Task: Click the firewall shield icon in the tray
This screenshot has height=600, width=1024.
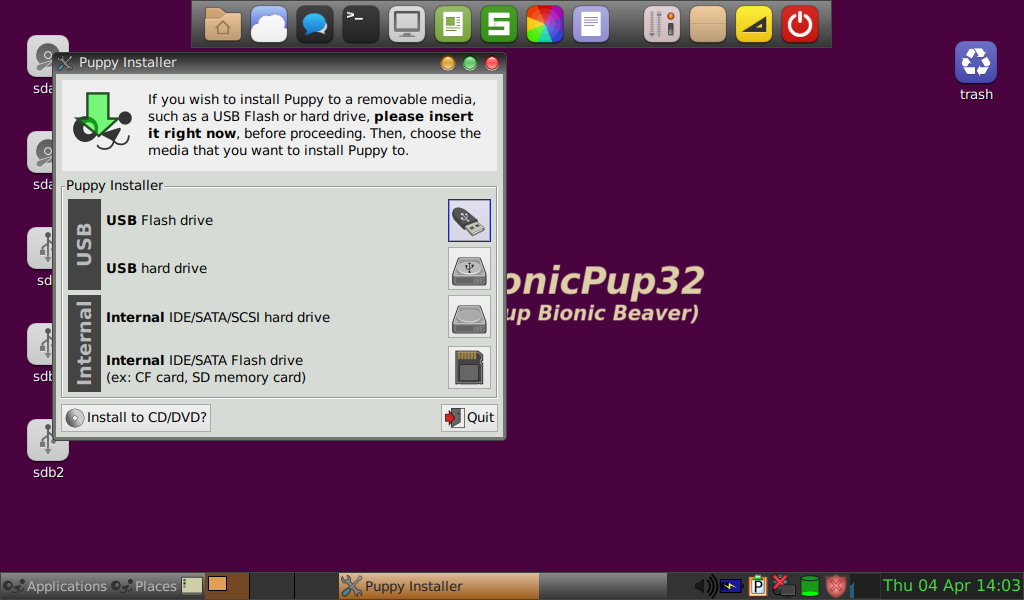Action: tap(836, 586)
